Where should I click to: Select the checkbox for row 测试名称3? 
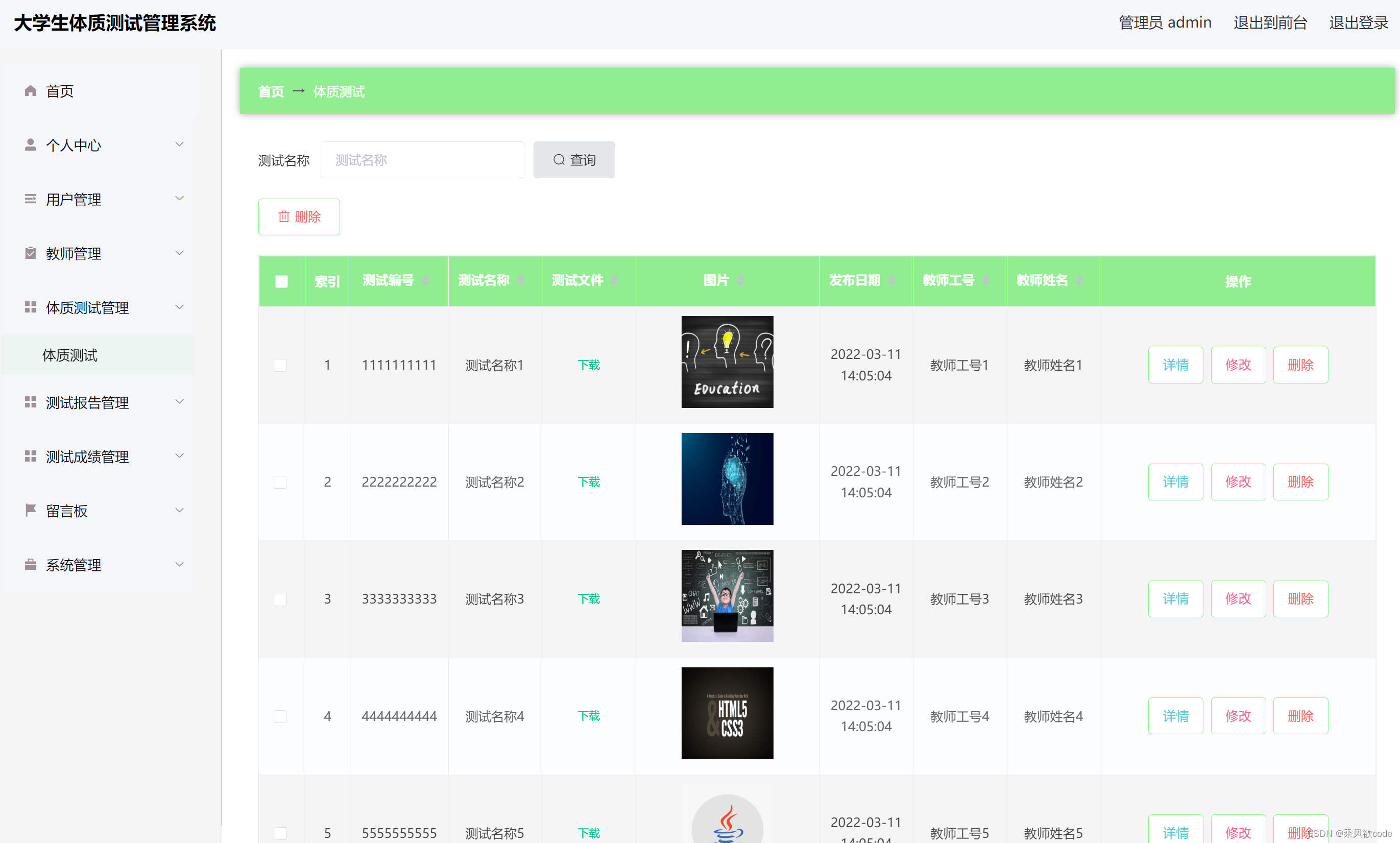pyautogui.click(x=280, y=599)
